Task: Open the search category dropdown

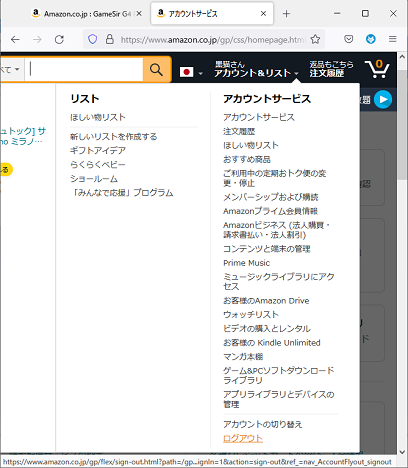Action: tap(11, 70)
